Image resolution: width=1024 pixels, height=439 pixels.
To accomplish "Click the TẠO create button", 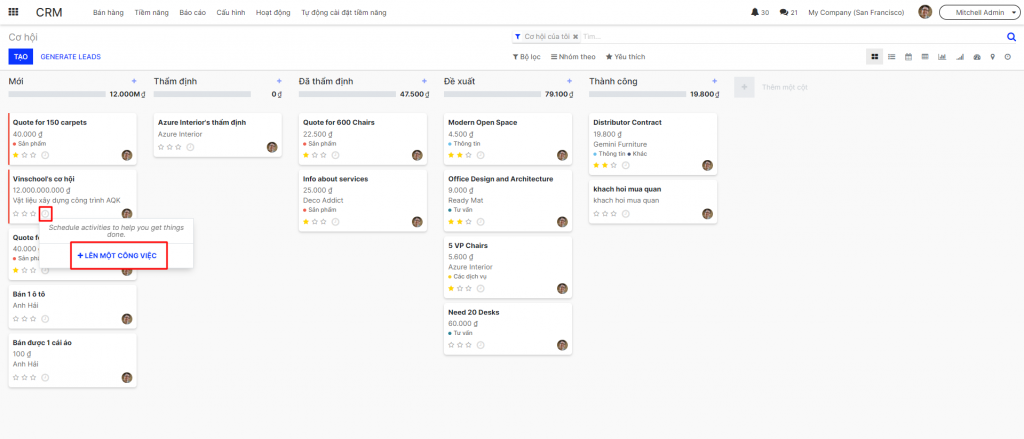I will coord(21,57).
